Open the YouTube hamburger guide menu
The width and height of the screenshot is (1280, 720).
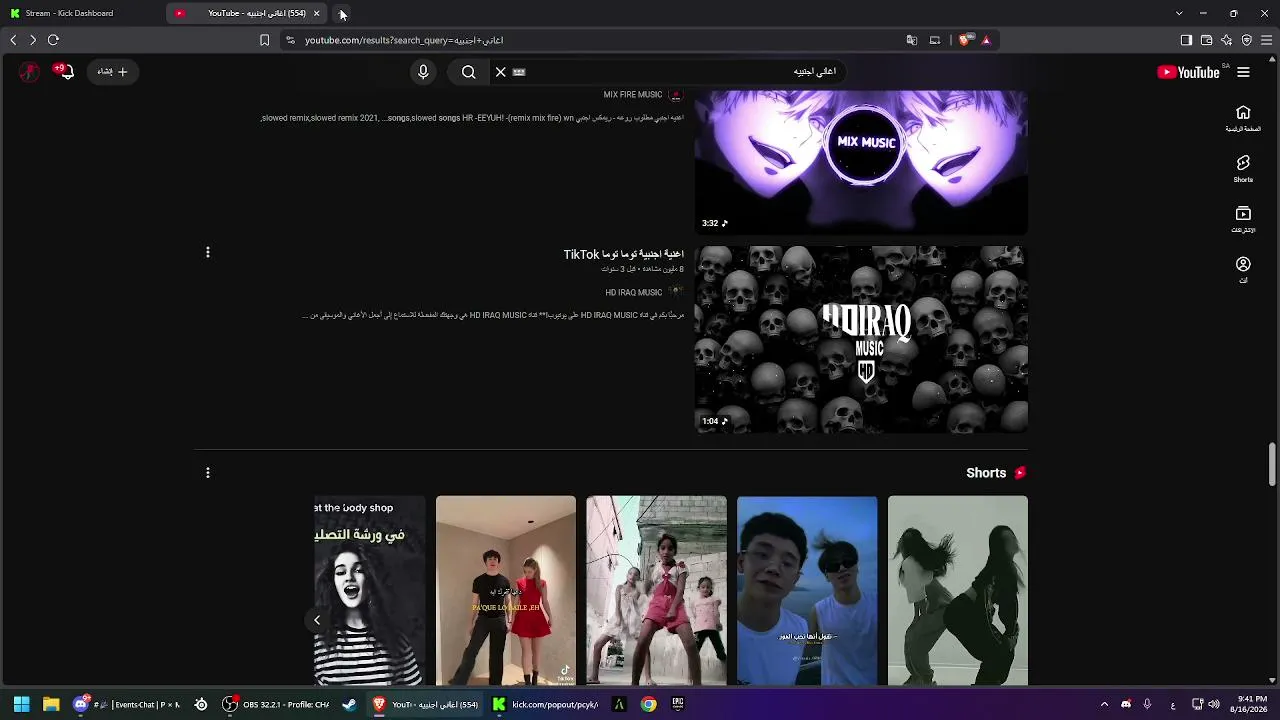pyautogui.click(x=1243, y=72)
